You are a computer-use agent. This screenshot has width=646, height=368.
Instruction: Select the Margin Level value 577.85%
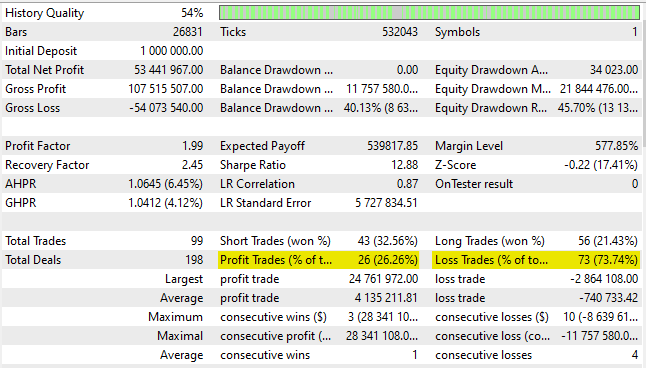pyautogui.click(x=616, y=145)
